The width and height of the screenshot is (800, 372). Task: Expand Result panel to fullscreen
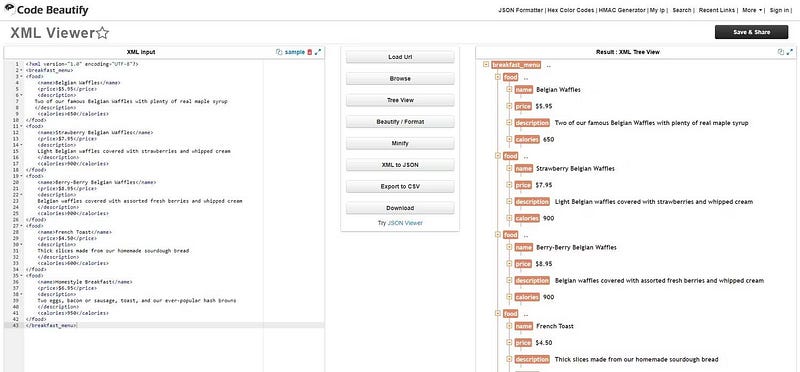coord(790,52)
